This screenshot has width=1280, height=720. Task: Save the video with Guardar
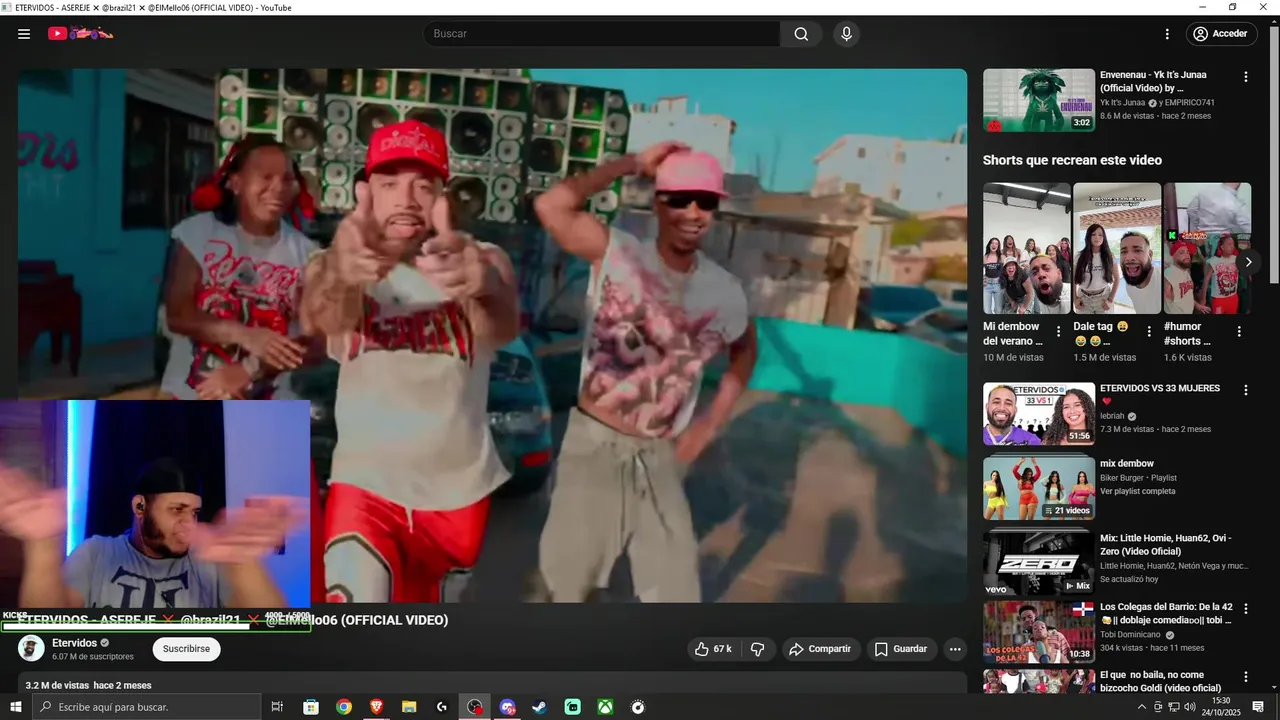[x=901, y=649]
